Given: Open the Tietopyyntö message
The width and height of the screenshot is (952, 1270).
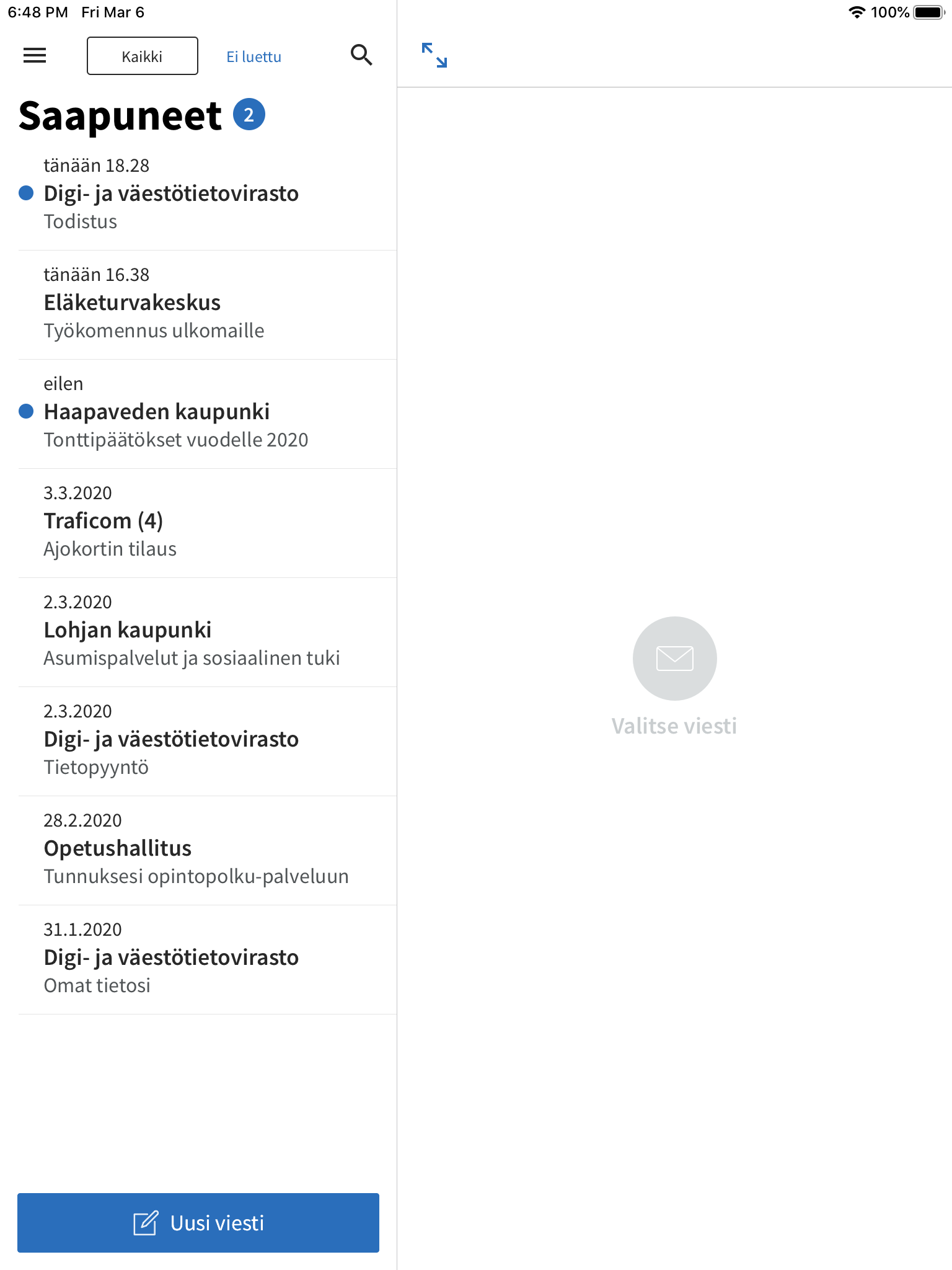Looking at the screenshot, I should (208, 742).
